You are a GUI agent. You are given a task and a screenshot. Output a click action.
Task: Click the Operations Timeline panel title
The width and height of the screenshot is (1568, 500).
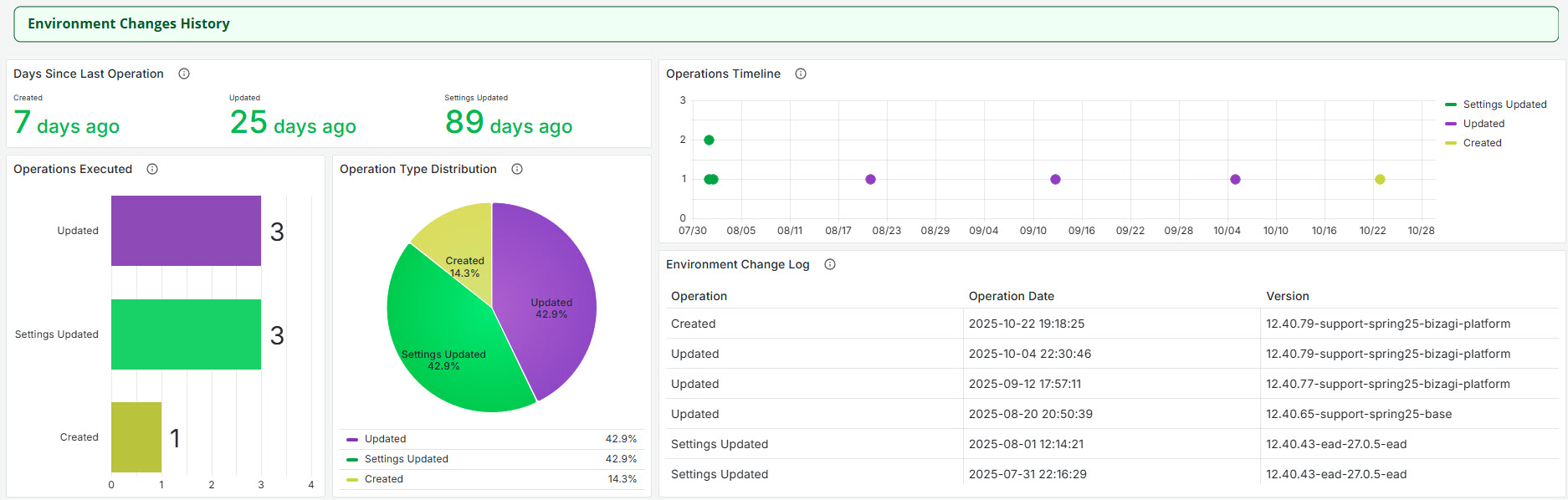[723, 74]
